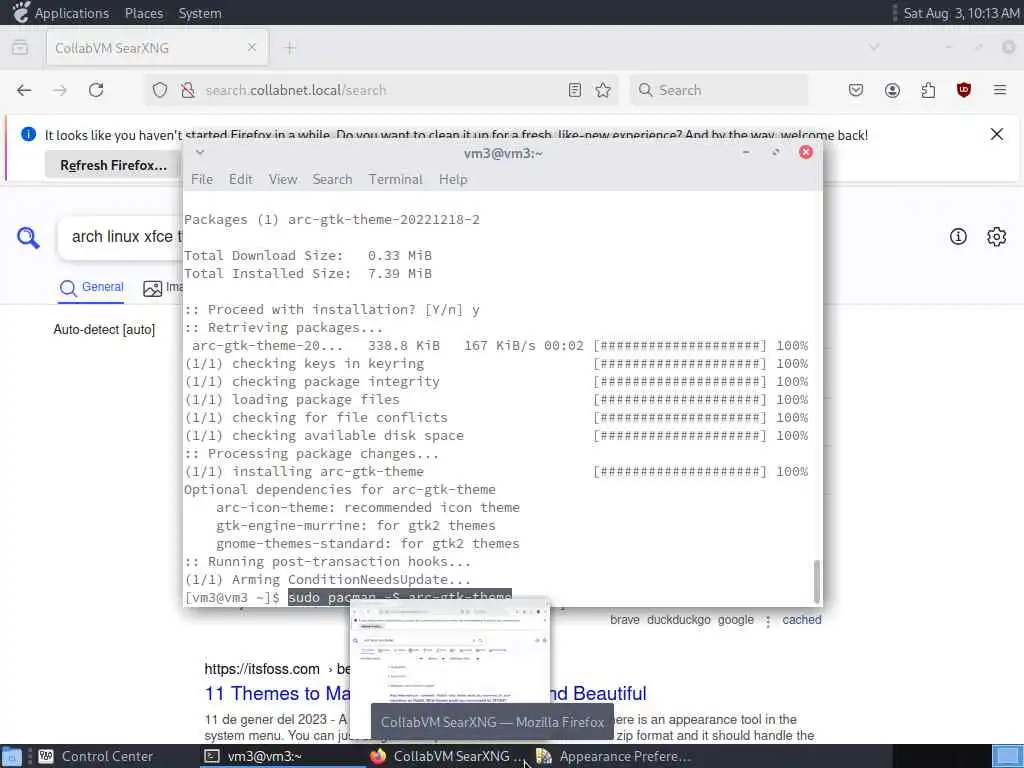Open the Firefox hamburger menu
The width and height of the screenshot is (1024, 768).
tap(1000, 90)
